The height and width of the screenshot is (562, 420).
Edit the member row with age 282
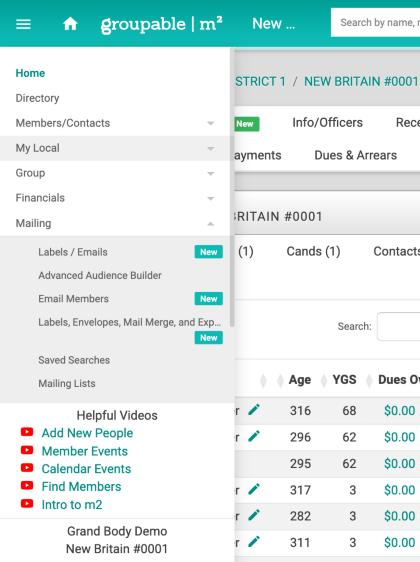(254, 515)
